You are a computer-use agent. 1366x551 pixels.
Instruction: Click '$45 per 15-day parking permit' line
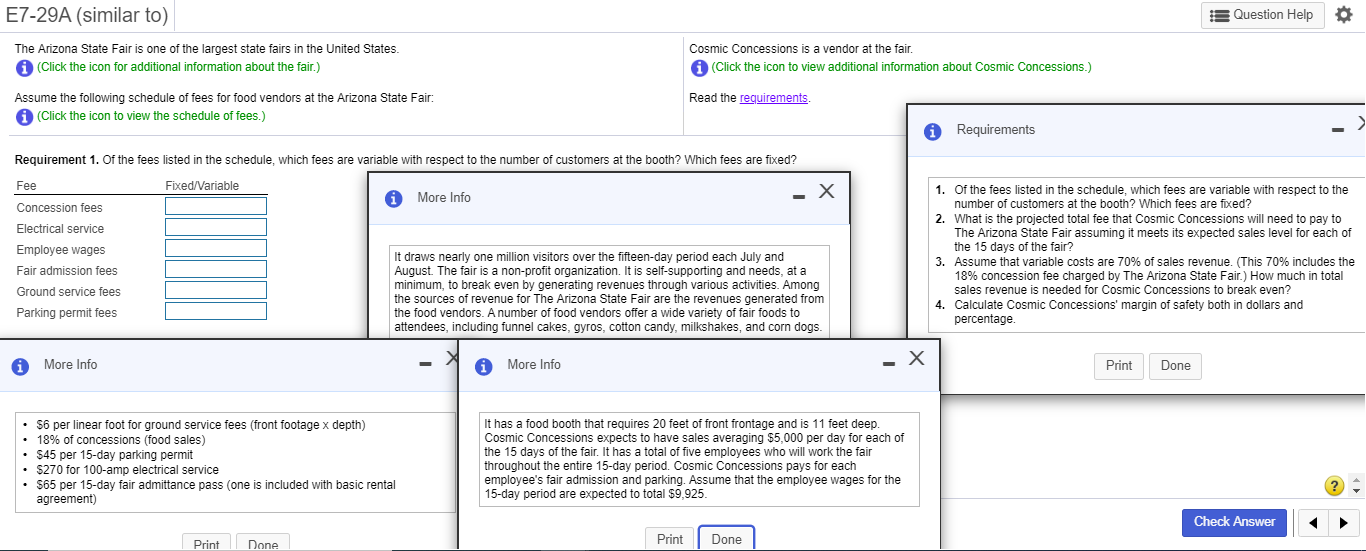coord(115,455)
